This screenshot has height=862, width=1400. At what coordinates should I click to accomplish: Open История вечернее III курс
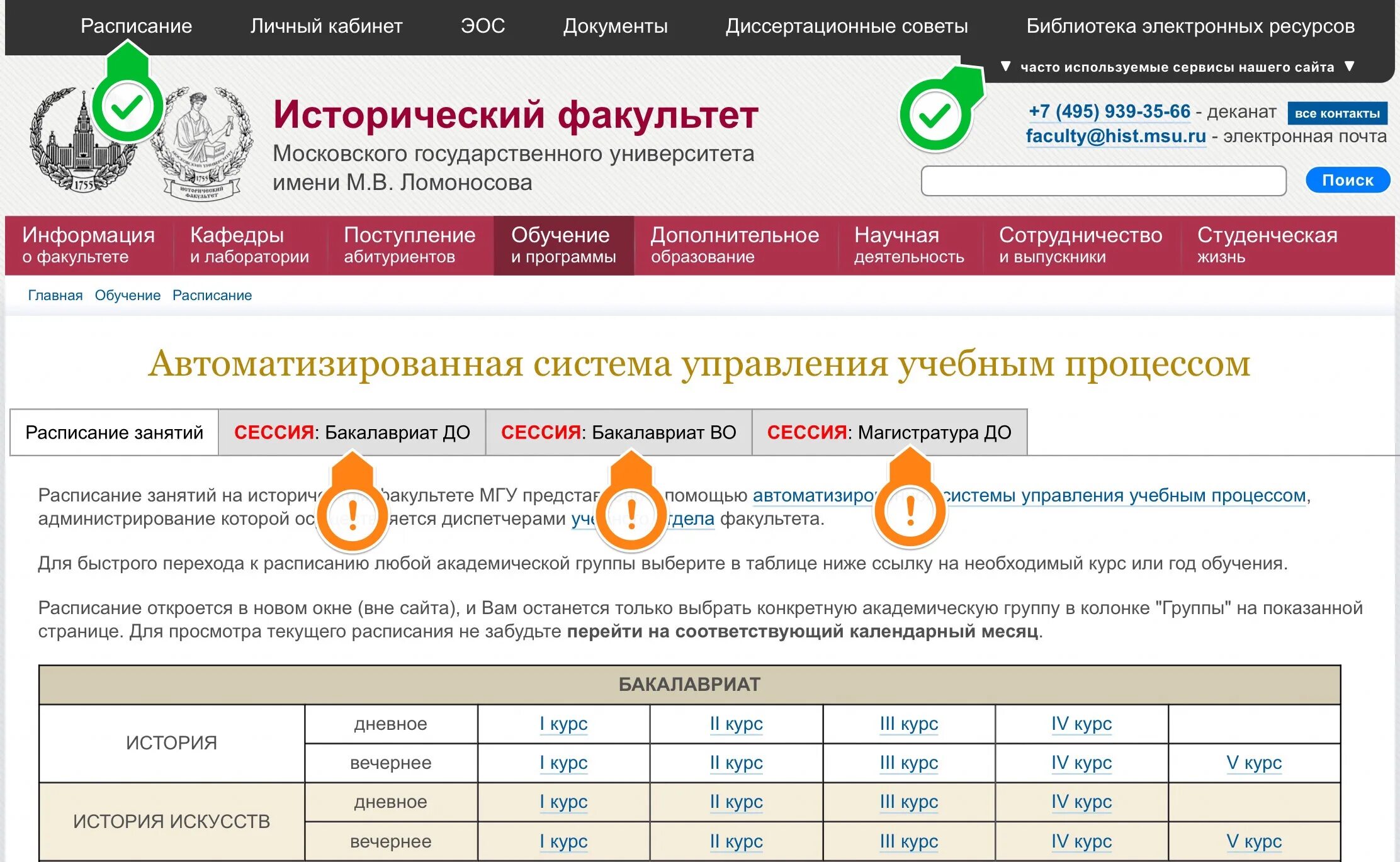pos(909,763)
